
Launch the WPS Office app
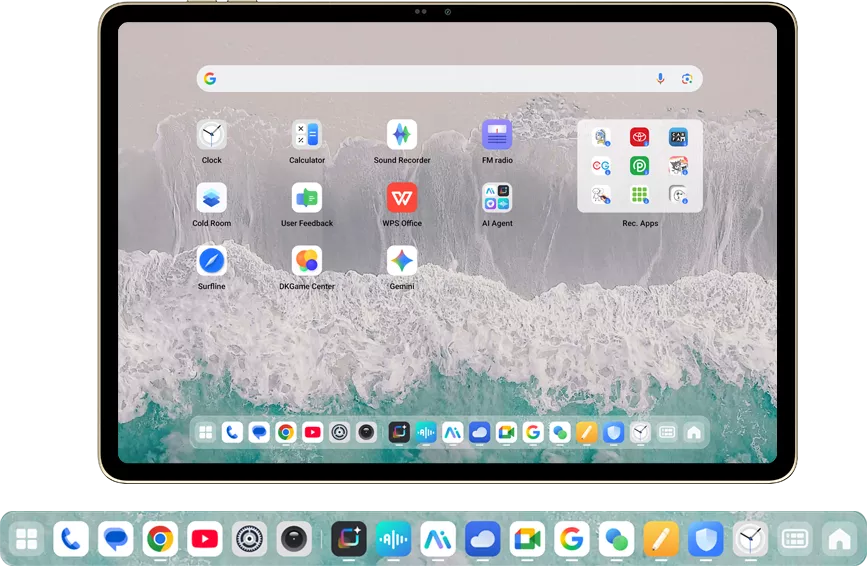tap(401, 198)
